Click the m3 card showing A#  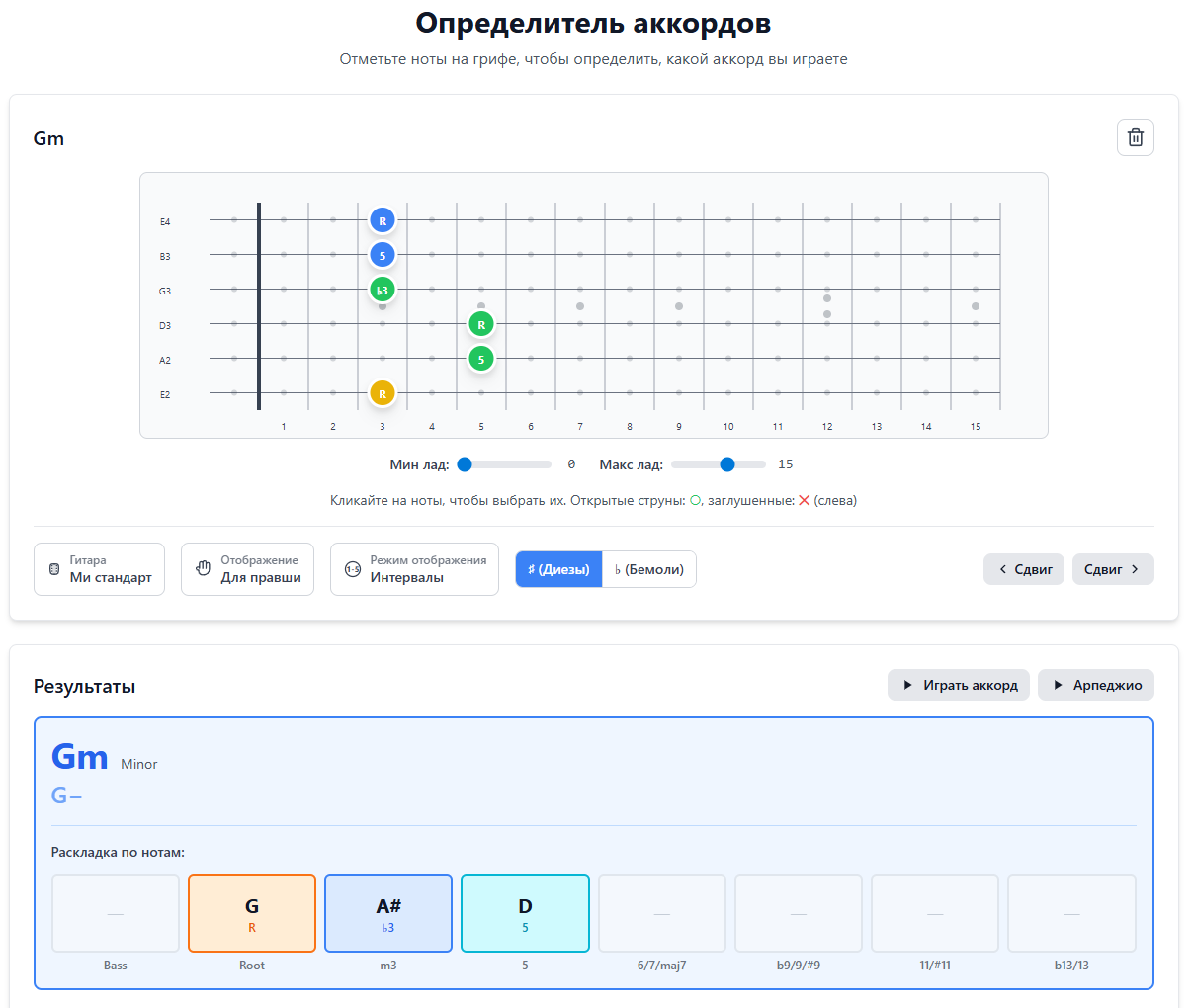(x=387, y=912)
